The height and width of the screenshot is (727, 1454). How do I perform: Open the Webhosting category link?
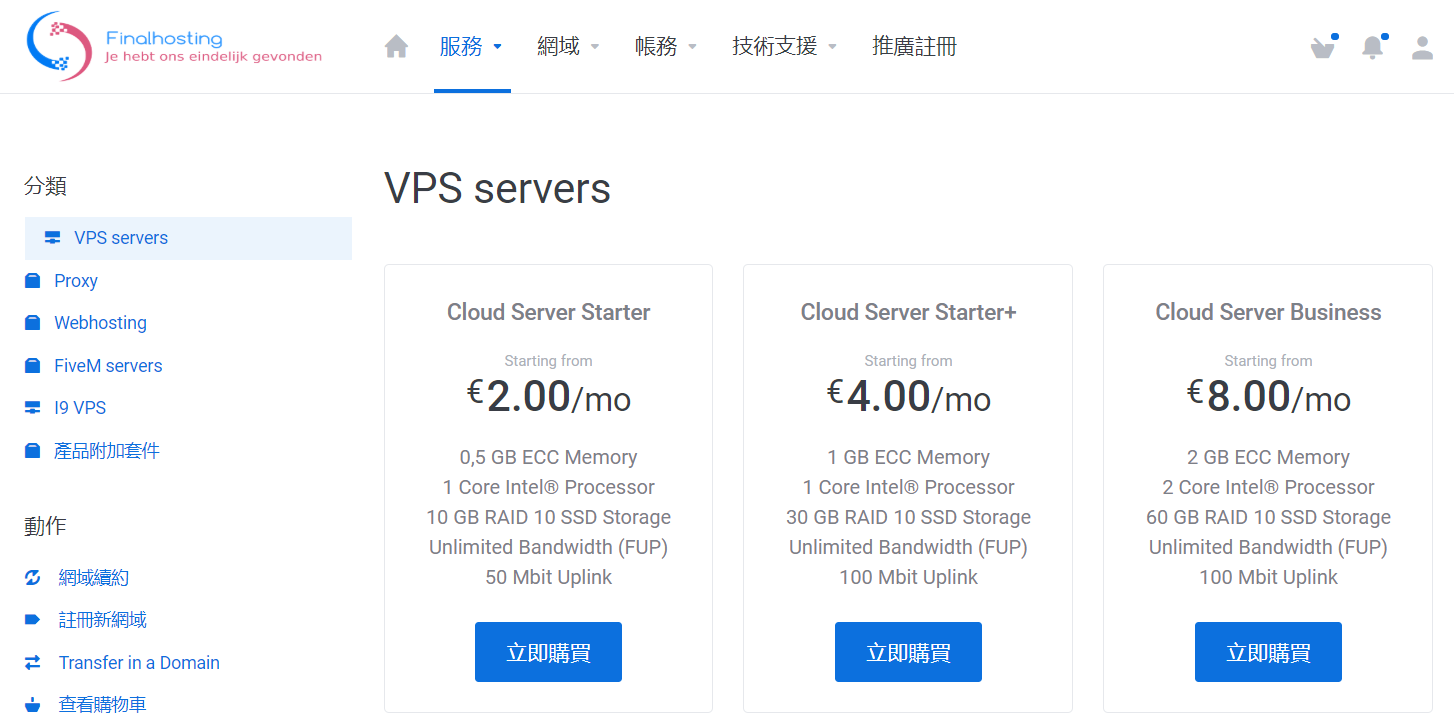point(100,323)
